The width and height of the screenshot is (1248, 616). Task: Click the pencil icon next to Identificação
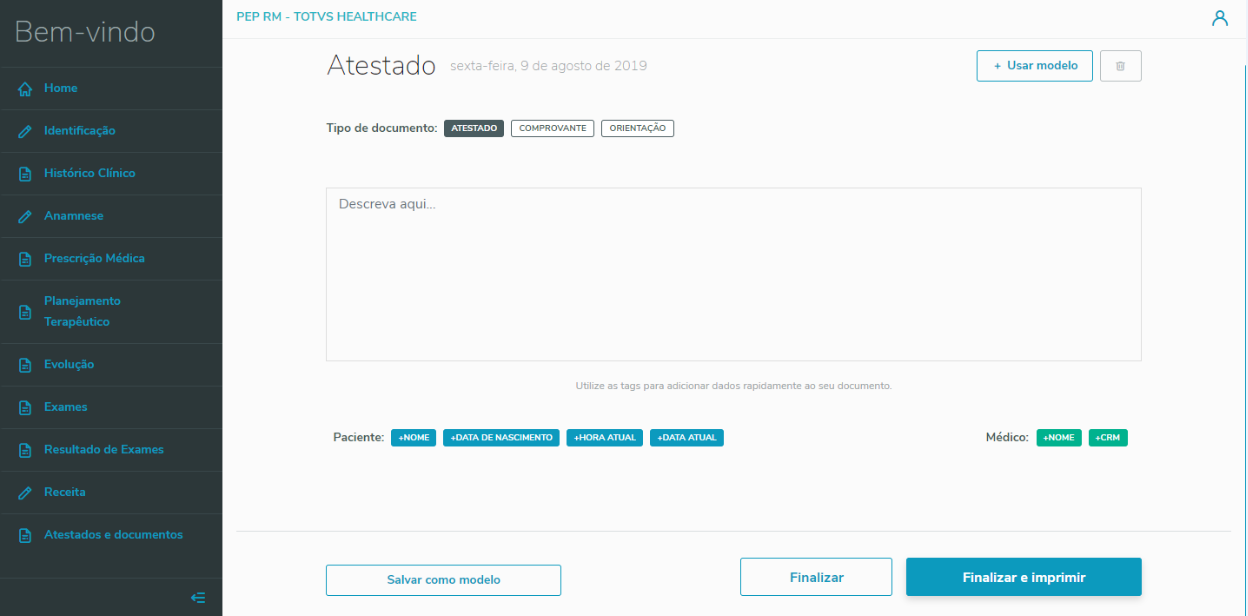(26, 131)
